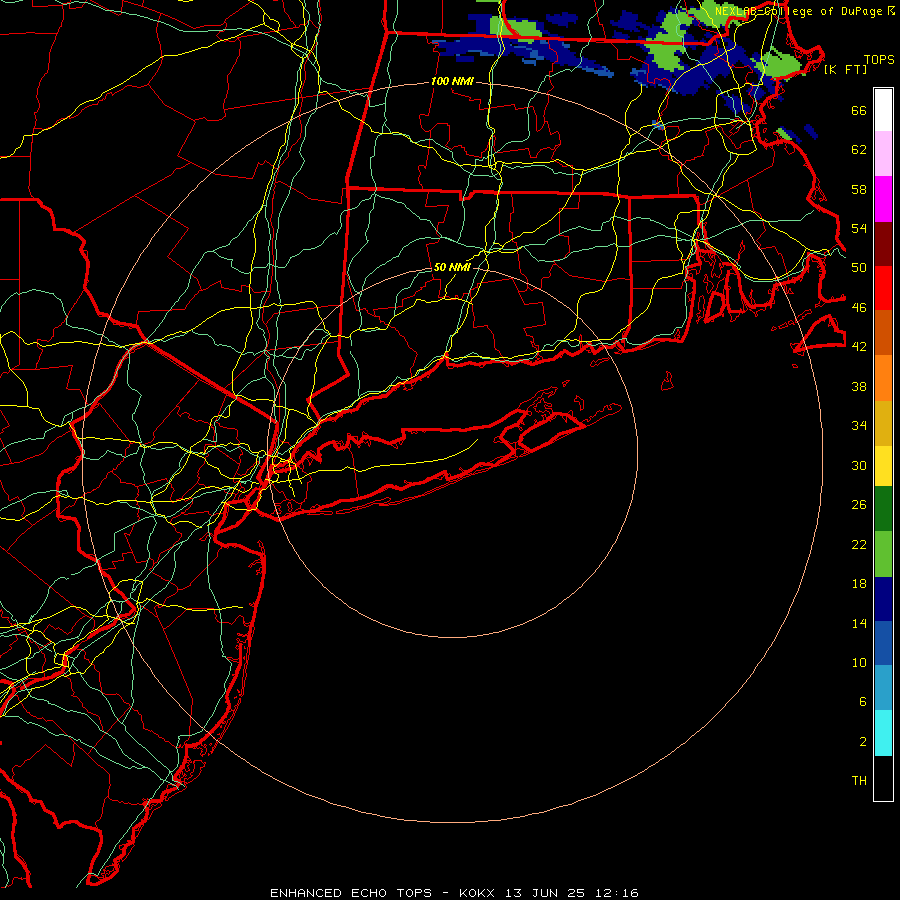Click the 54 legend value
900x900 pixels.
(x=859, y=228)
